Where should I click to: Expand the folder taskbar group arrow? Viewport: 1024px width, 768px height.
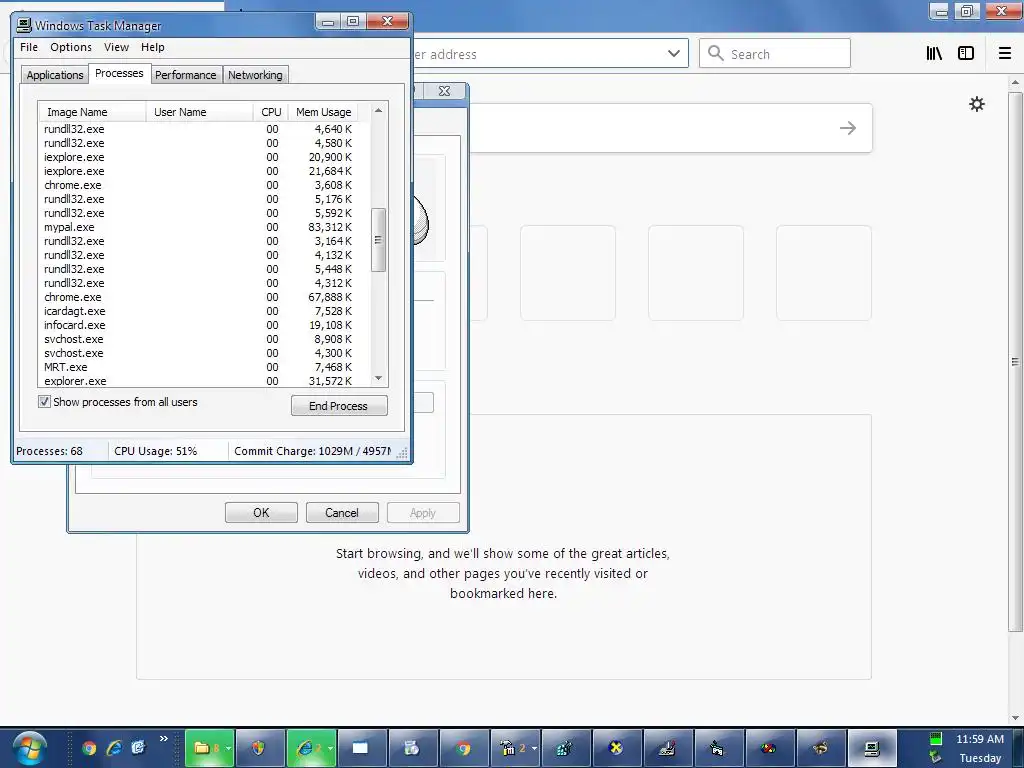[x=229, y=748]
